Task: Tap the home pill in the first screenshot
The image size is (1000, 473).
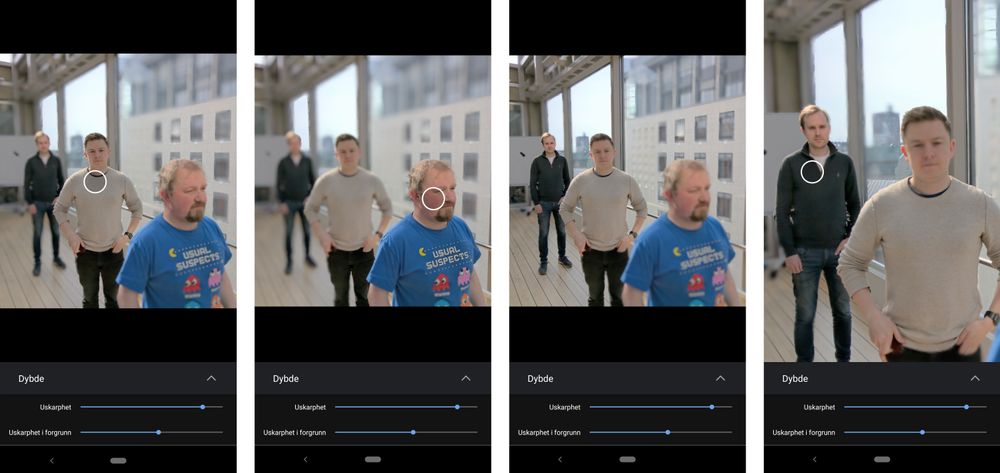Action: click(x=119, y=460)
